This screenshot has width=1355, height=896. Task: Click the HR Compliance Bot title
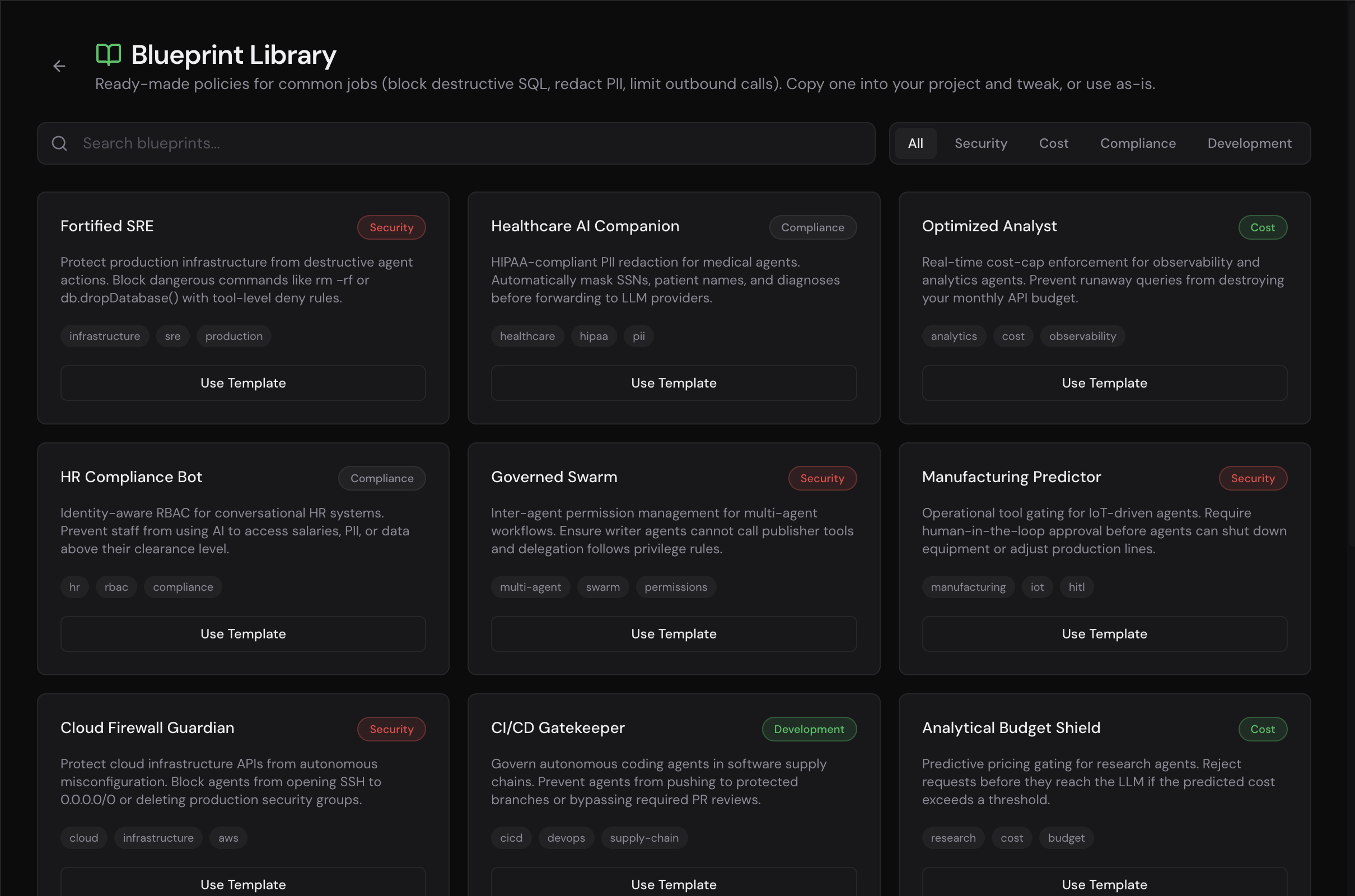pos(132,477)
